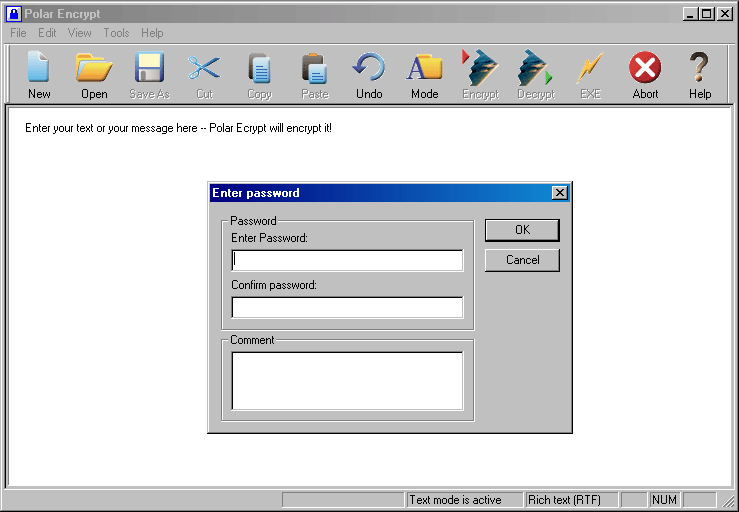Click the Polar Encrypt padlock title bar icon
This screenshot has width=739, height=512.
[14, 14]
